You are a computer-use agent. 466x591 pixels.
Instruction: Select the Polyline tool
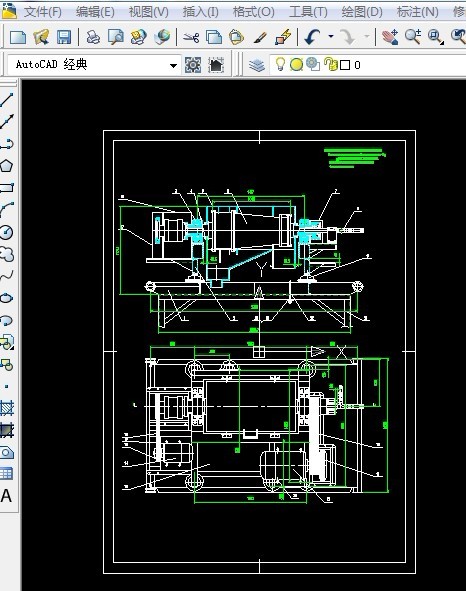tap(7, 144)
